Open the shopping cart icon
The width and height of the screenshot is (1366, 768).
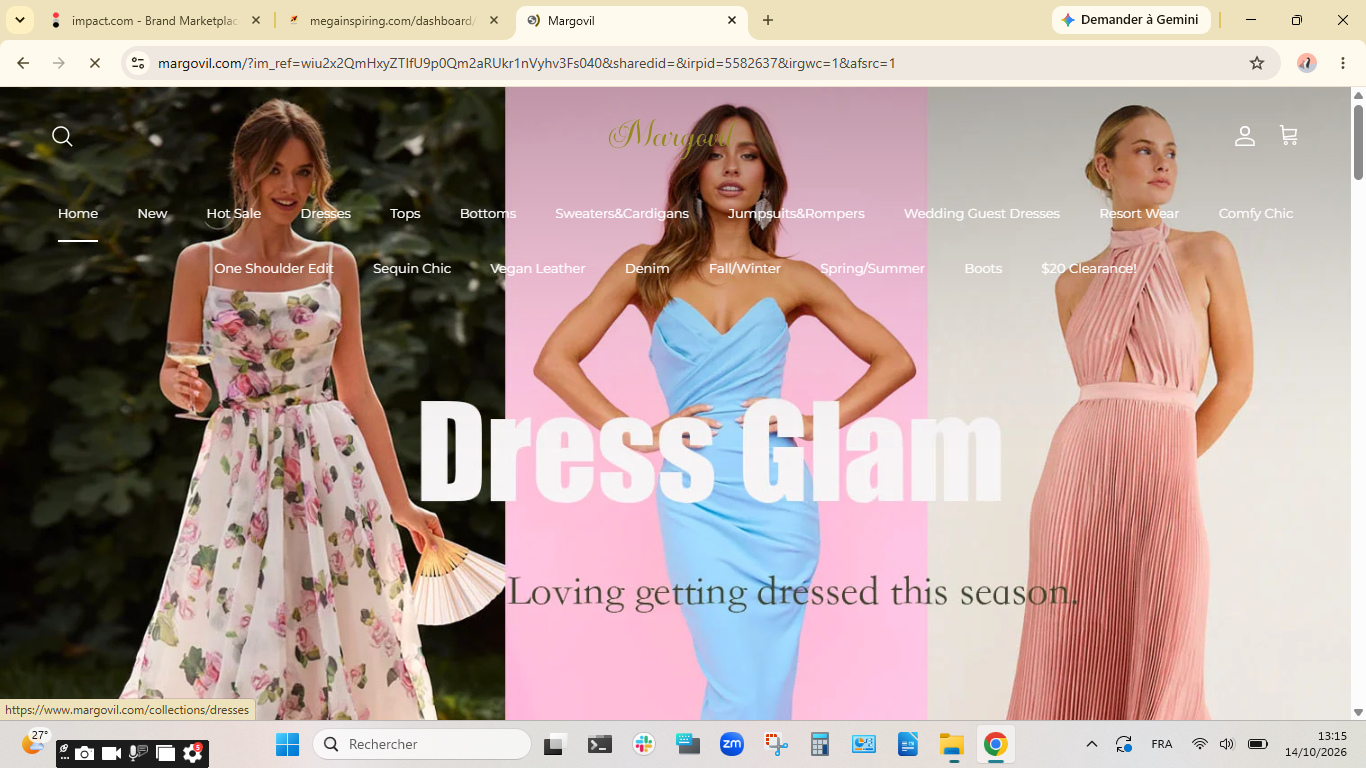pos(1288,135)
